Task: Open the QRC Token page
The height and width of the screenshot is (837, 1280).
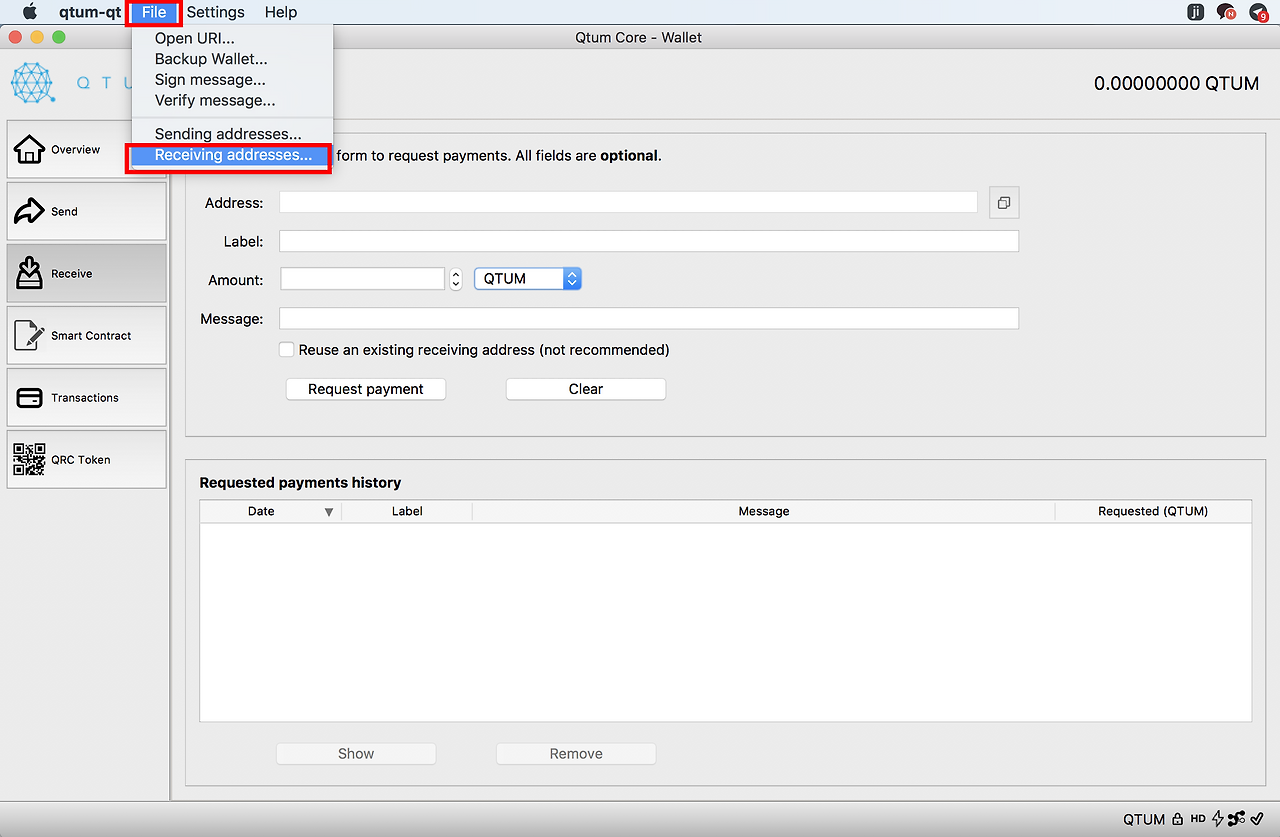Action: (x=87, y=460)
